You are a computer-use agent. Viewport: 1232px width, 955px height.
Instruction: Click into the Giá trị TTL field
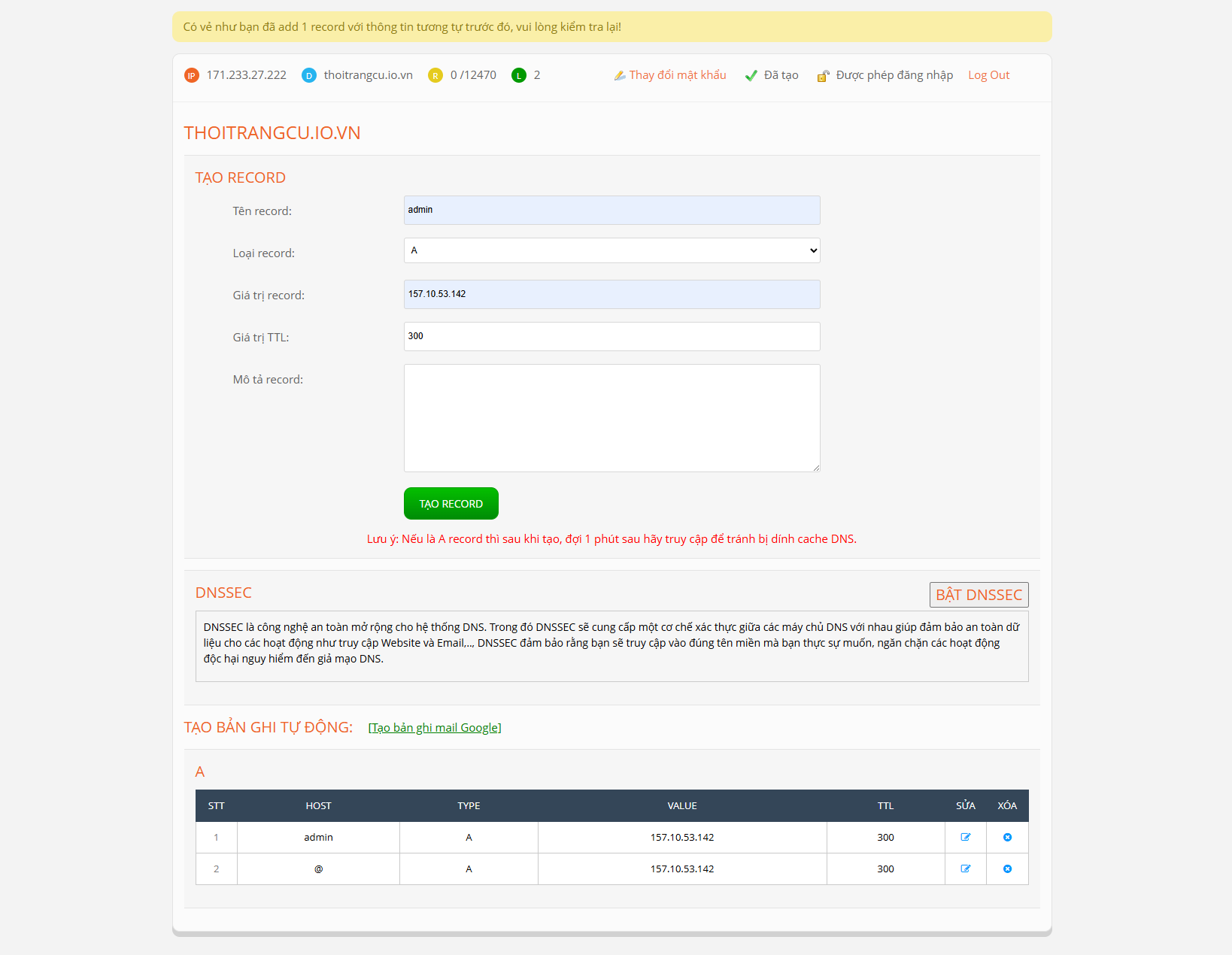[x=611, y=336]
